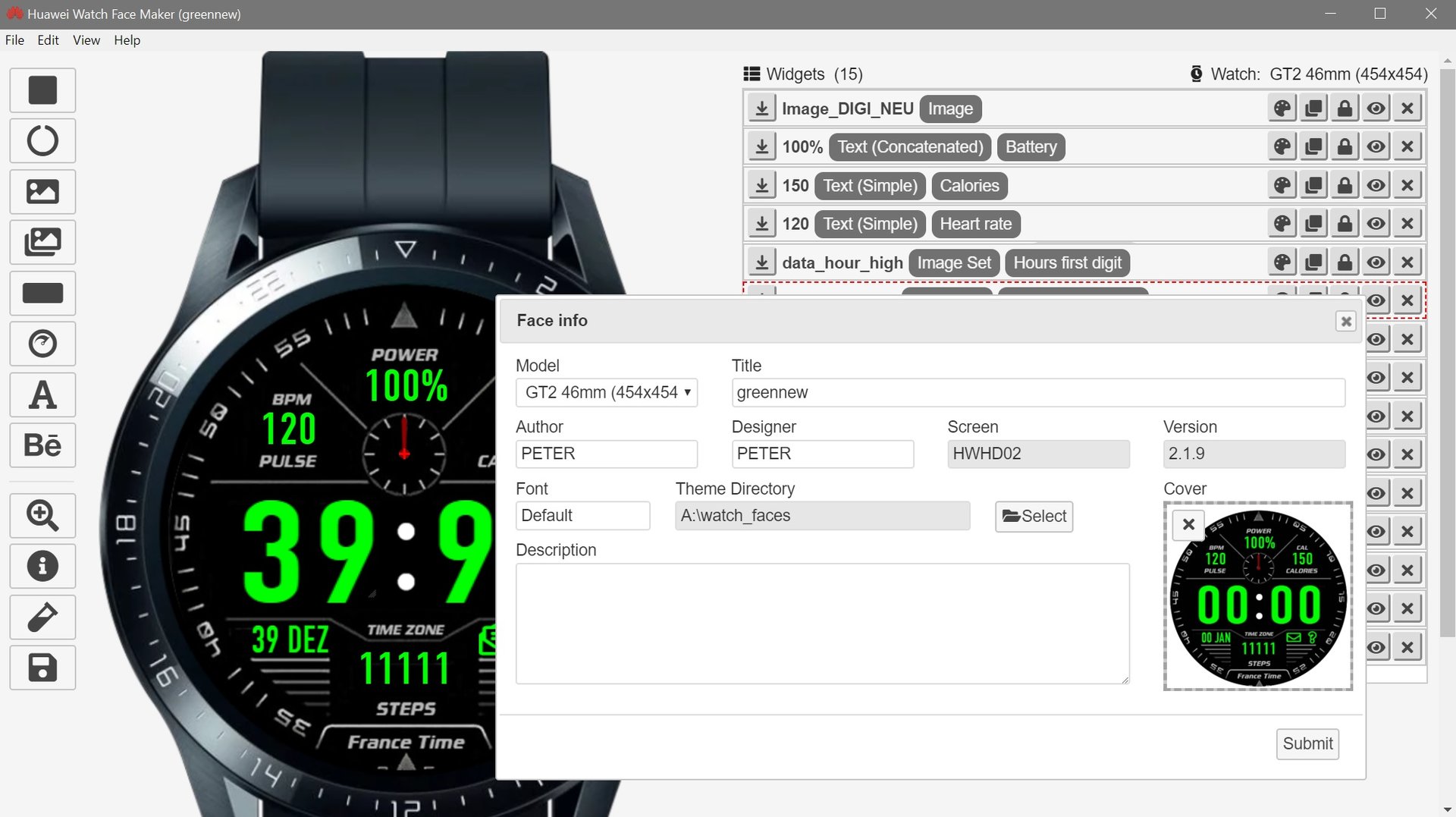Toggle visibility of 150 Calories widget

pos(1376,185)
